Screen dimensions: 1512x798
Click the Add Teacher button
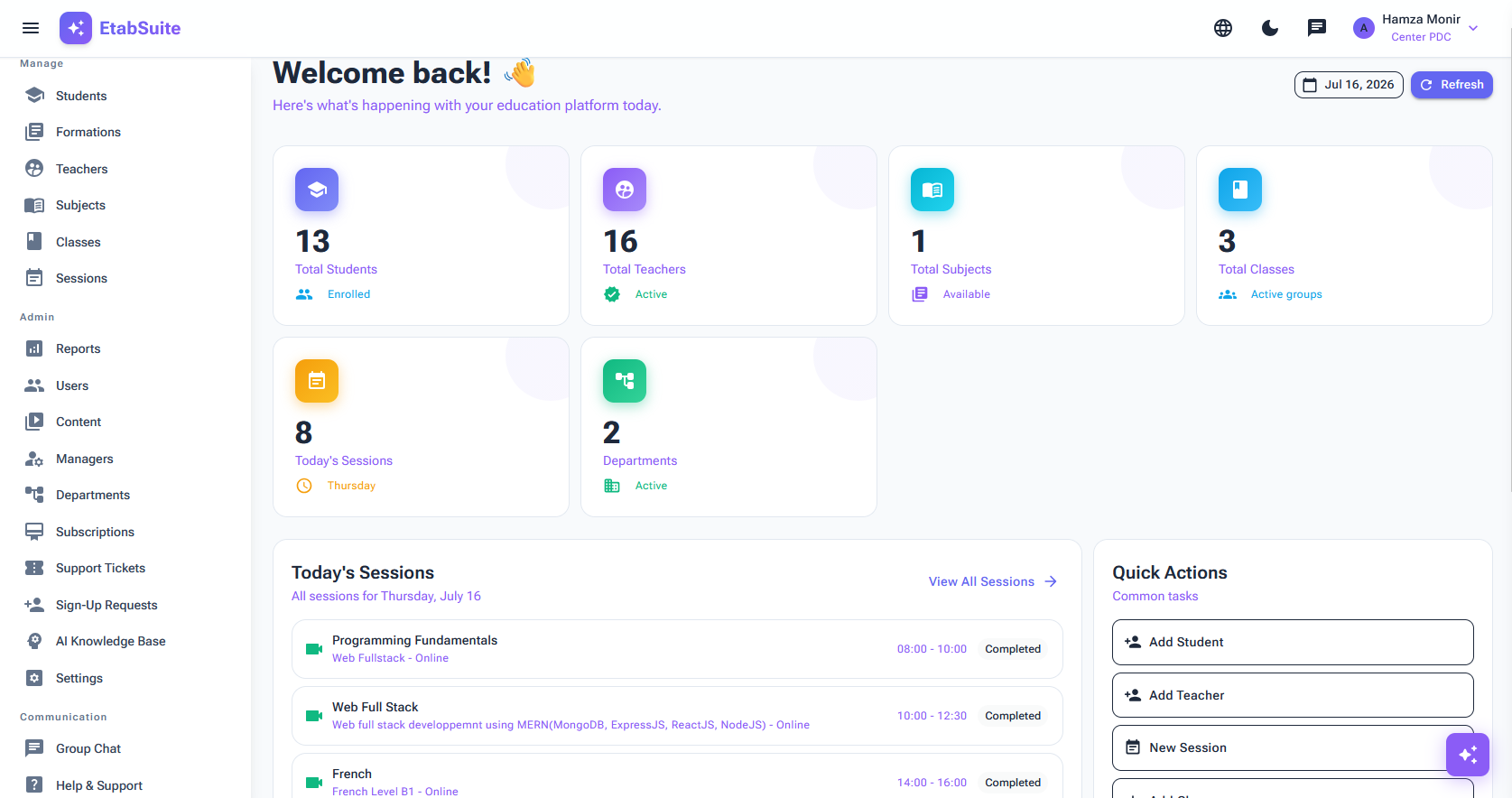(x=1293, y=695)
